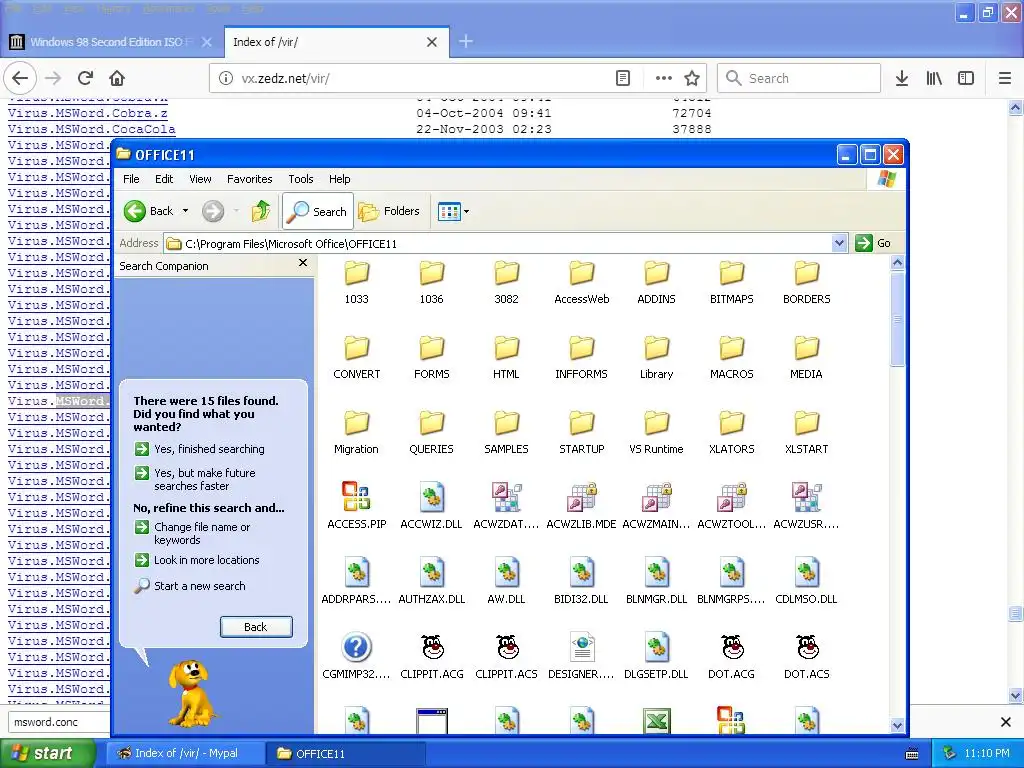This screenshot has height=768, width=1024.
Task: Open a new browser tab
Action: 466,42
